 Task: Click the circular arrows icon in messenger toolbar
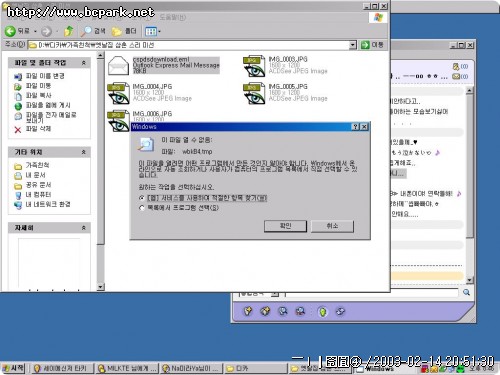340,311
